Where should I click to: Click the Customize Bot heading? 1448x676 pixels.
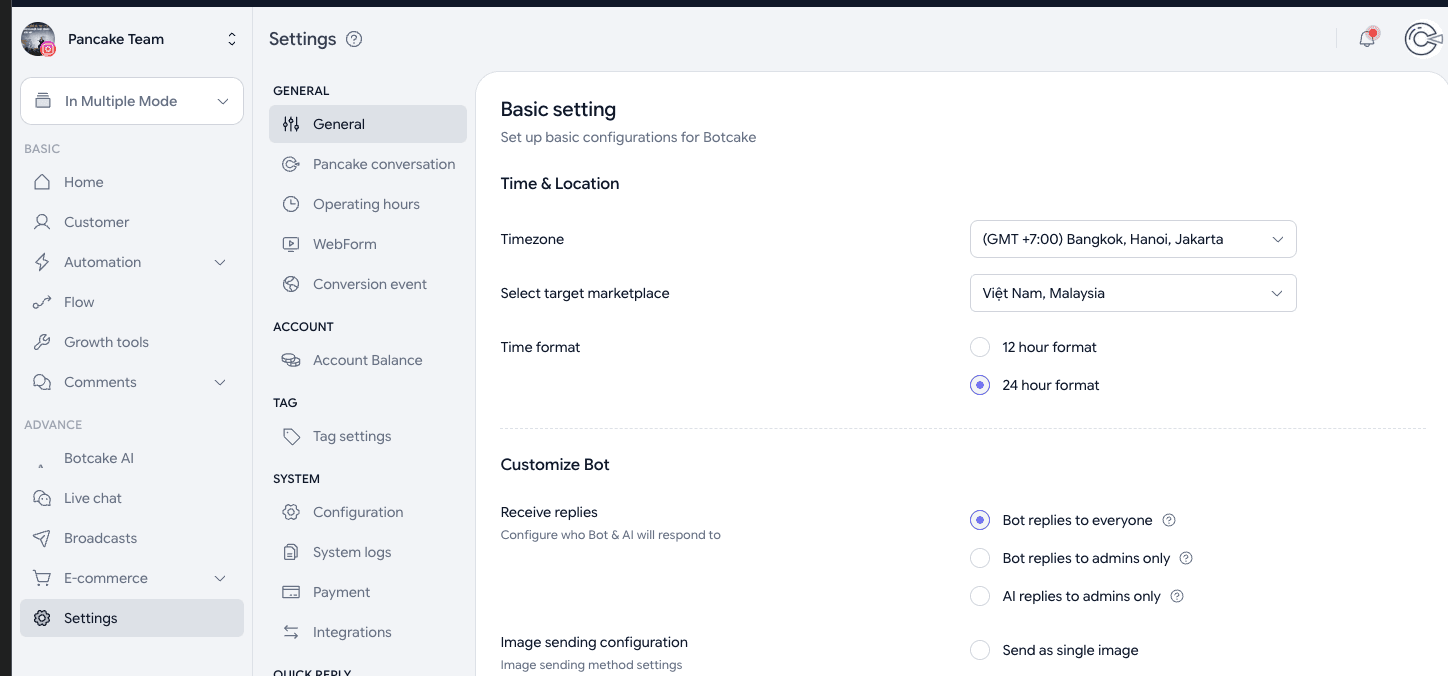(x=555, y=464)
